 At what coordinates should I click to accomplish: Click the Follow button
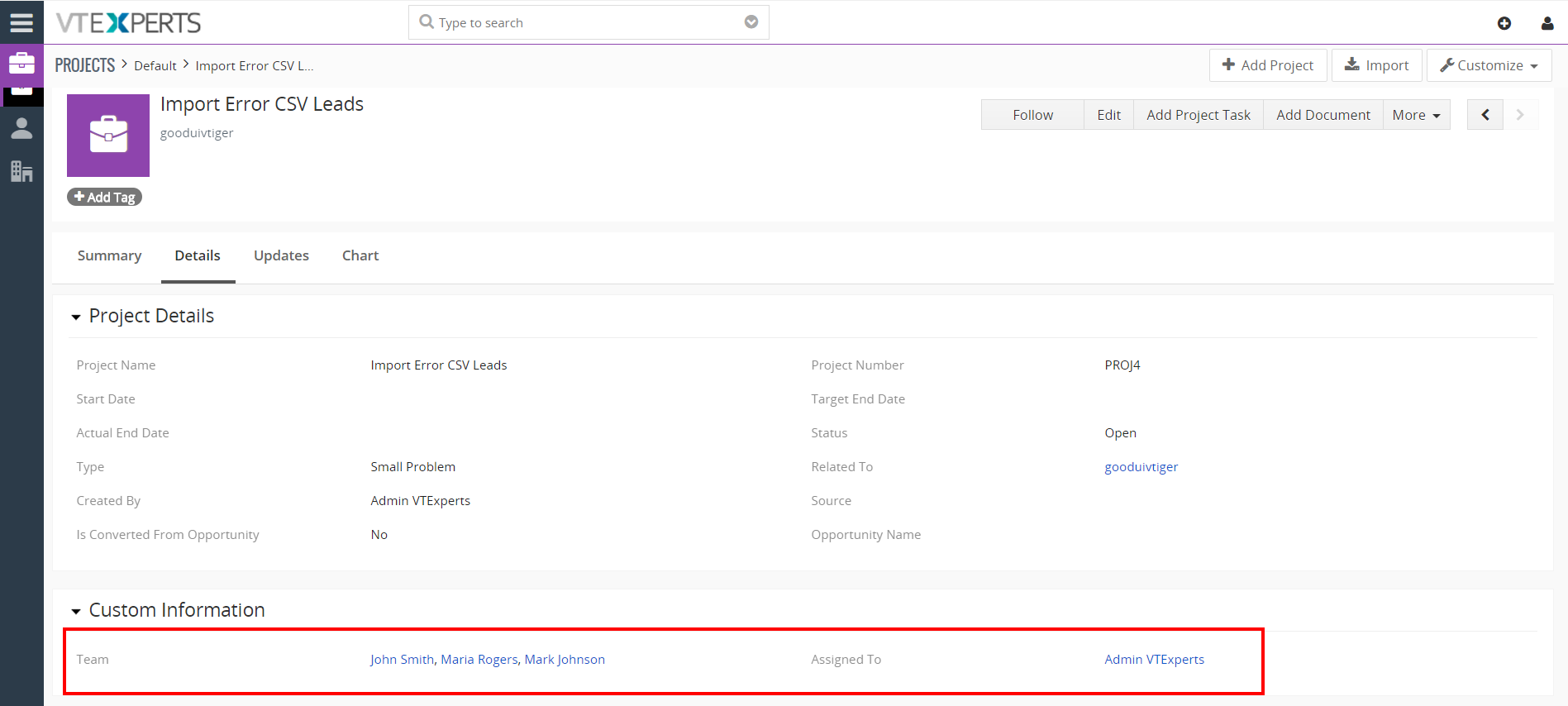pyautogui.click(x=1032, y=115)
